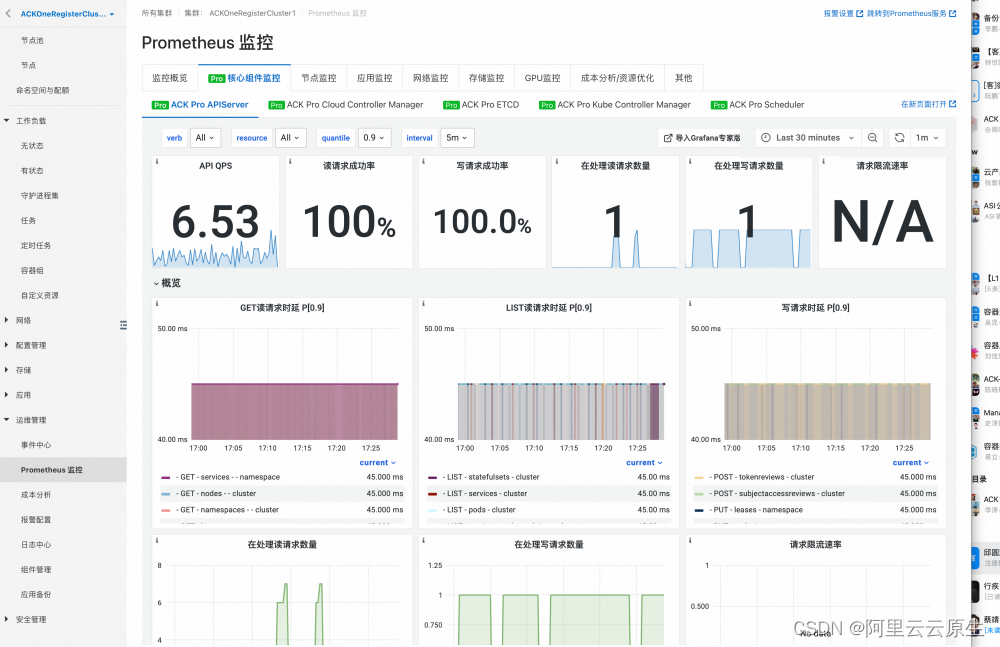Click the info icon on 读请求成功率 panel
The width and height of the screenshot is (1000, 647).
click(290, 161)
